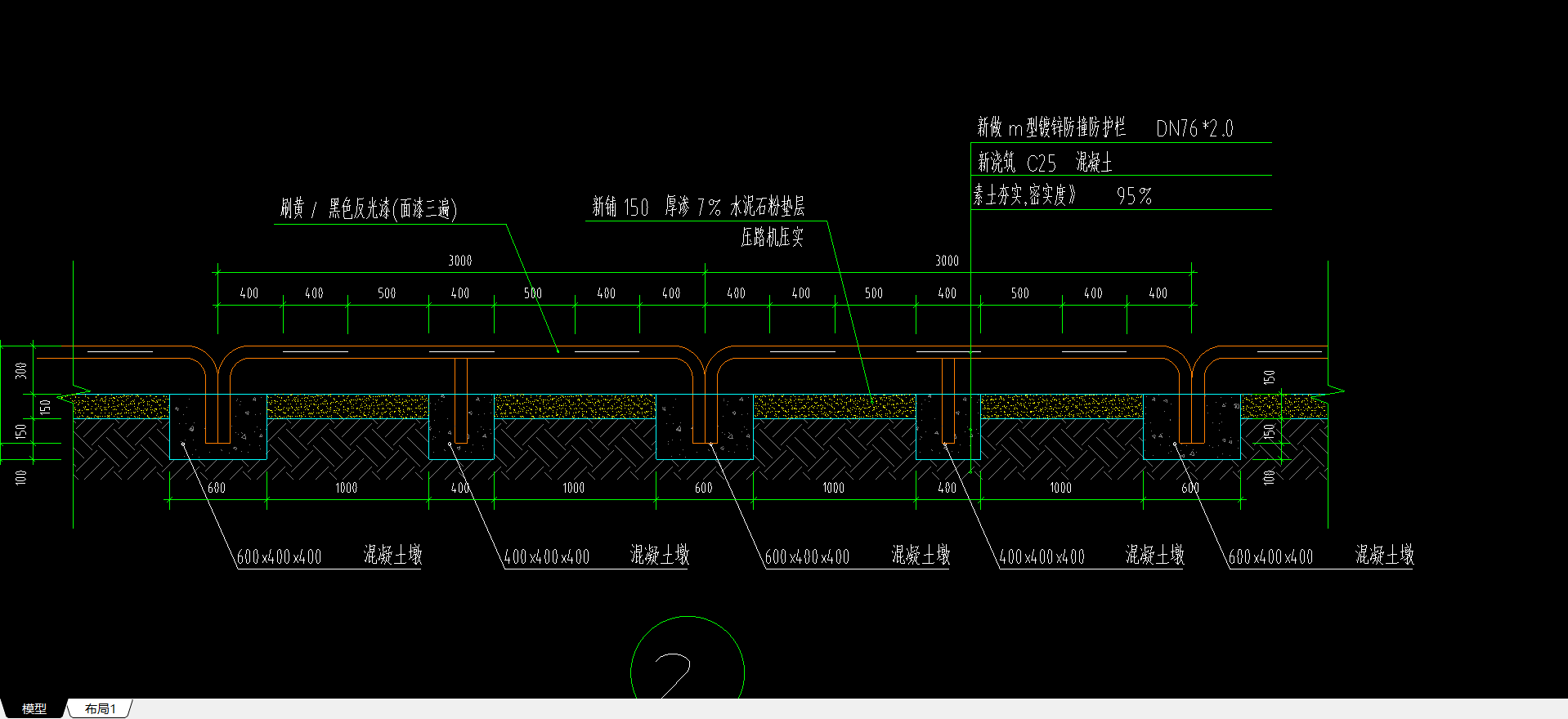This screenshot has width=1568, height=719.
Task: Select the 95% compaction value text
Action: point(1134,196)
